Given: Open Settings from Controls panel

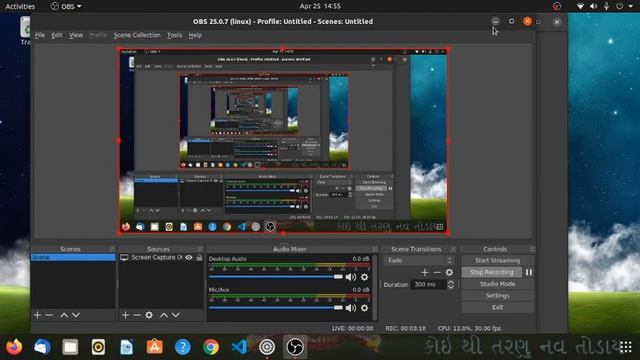Looking at the screenshot, I should click(498, 296).
